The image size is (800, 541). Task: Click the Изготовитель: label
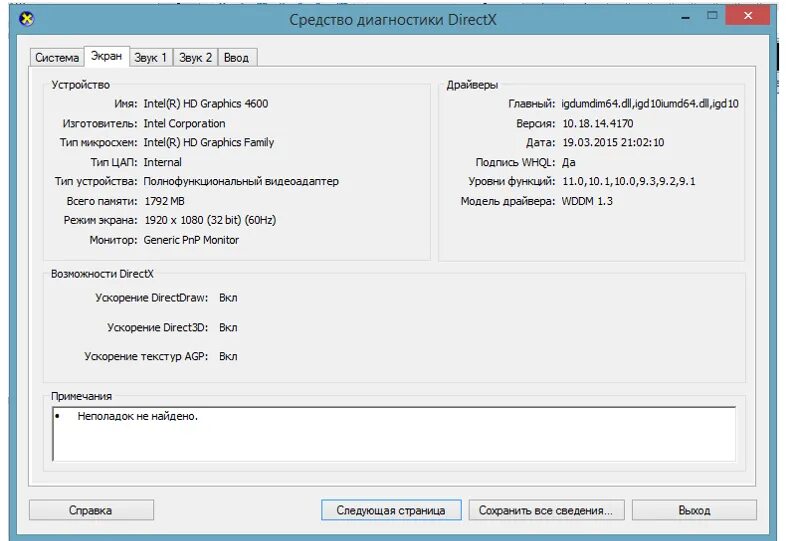tap(99, 124)
